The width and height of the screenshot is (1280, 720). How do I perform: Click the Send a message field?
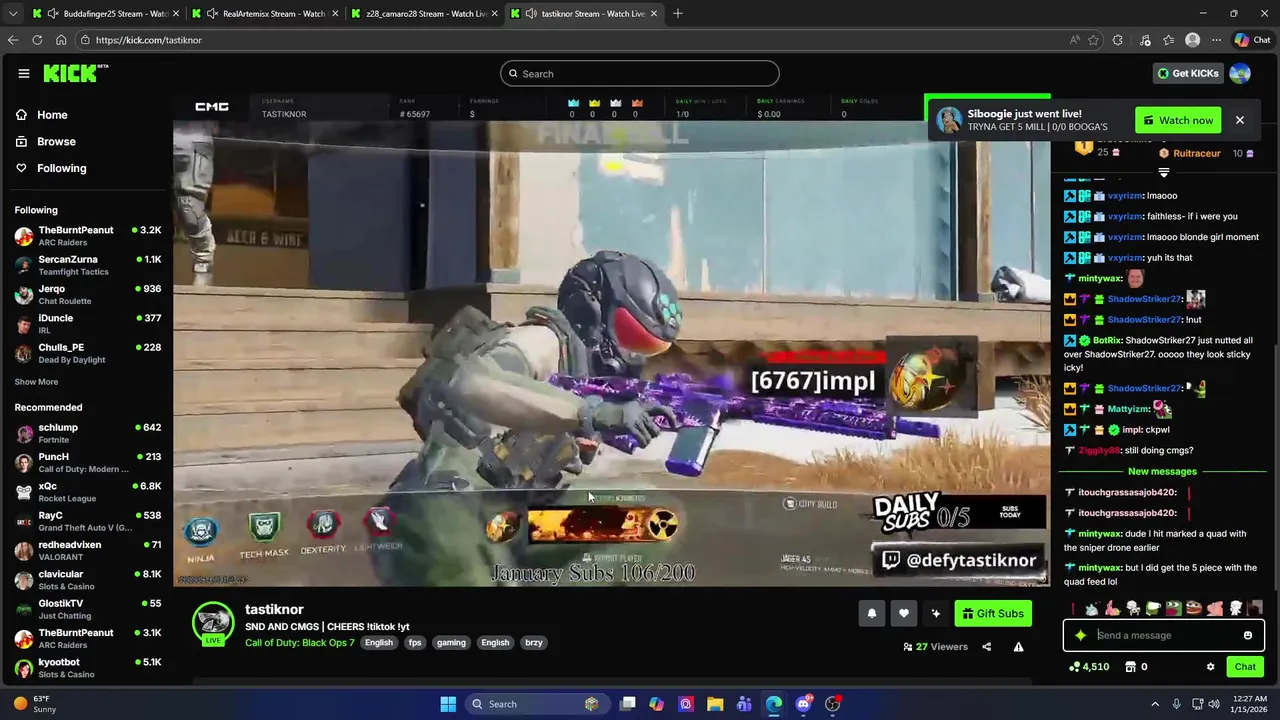1165,635
